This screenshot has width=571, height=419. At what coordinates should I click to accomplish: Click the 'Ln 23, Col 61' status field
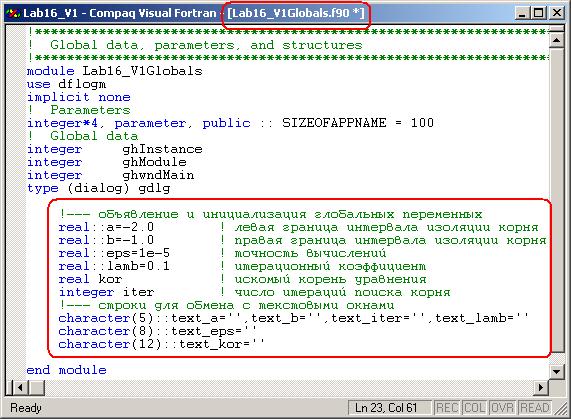click(x=389, y=408)
